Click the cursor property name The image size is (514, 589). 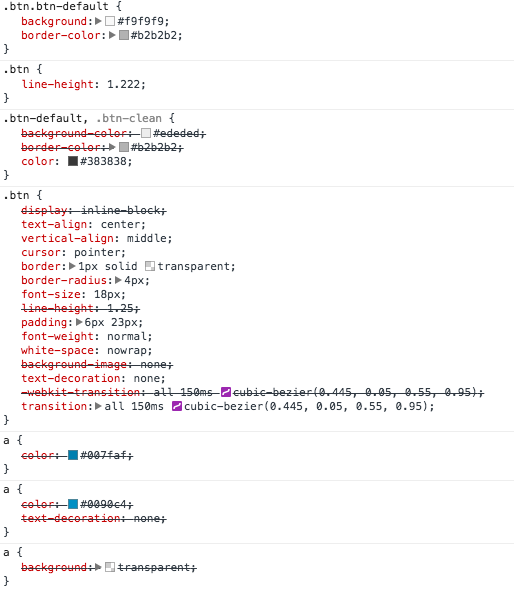point(41,252)
